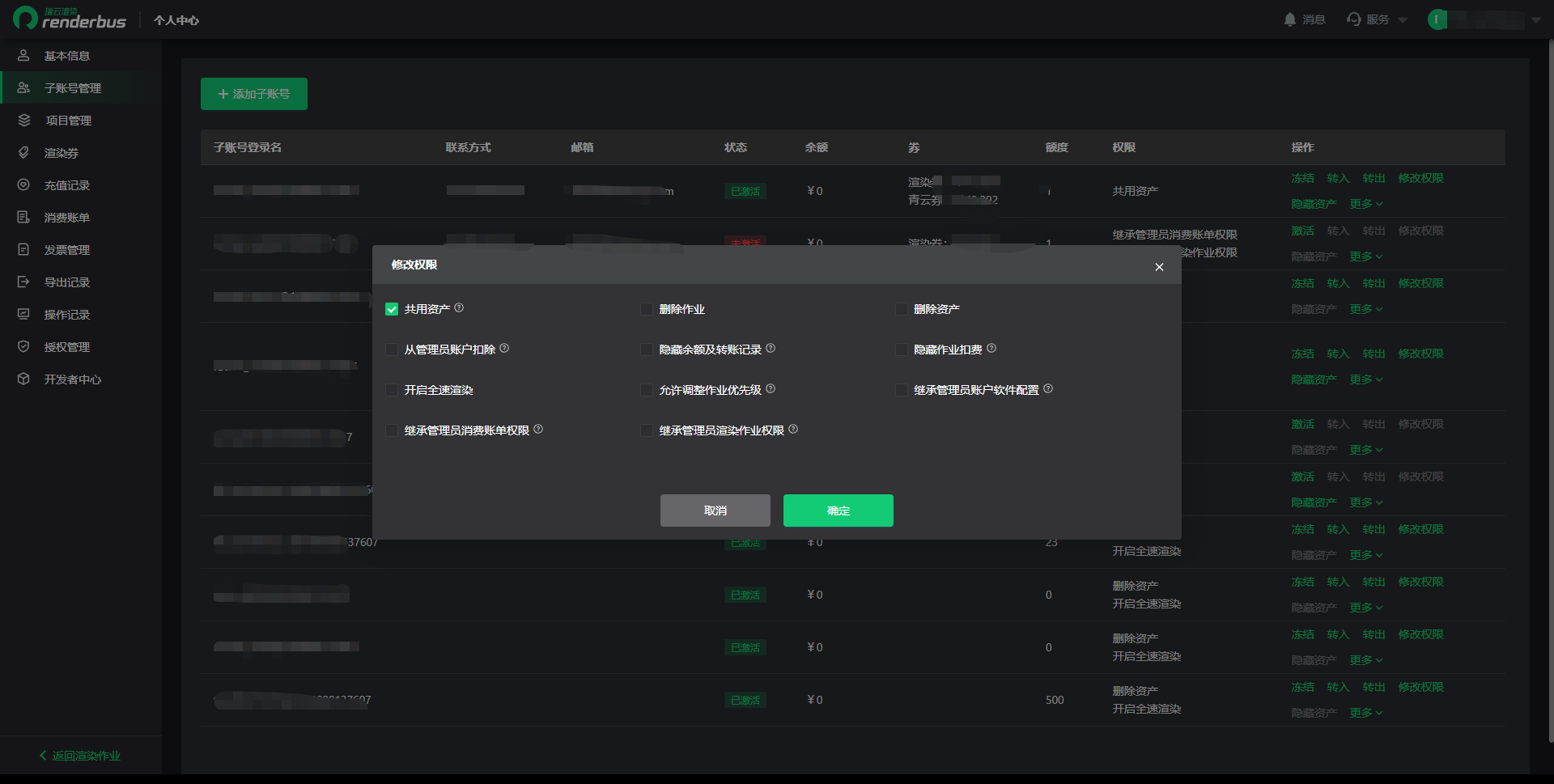Click the 操作记录 icon
Image resolution: width=1554 pixels, height=784 pixels.
[23, 314]
